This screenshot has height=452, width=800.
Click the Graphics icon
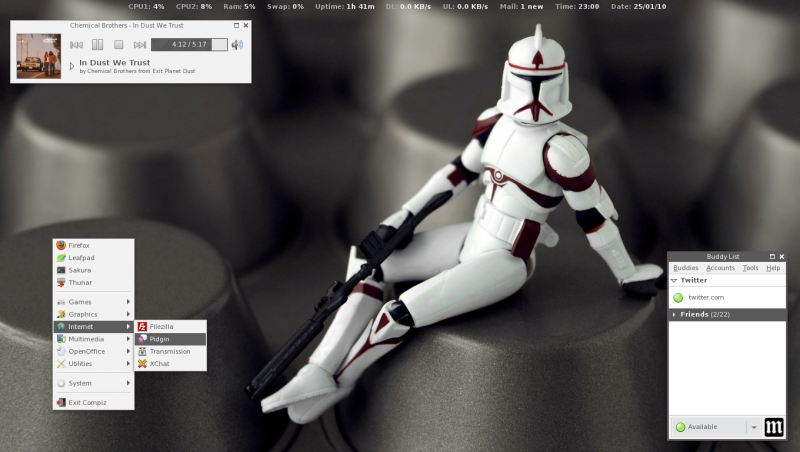[x=61, y=314]
